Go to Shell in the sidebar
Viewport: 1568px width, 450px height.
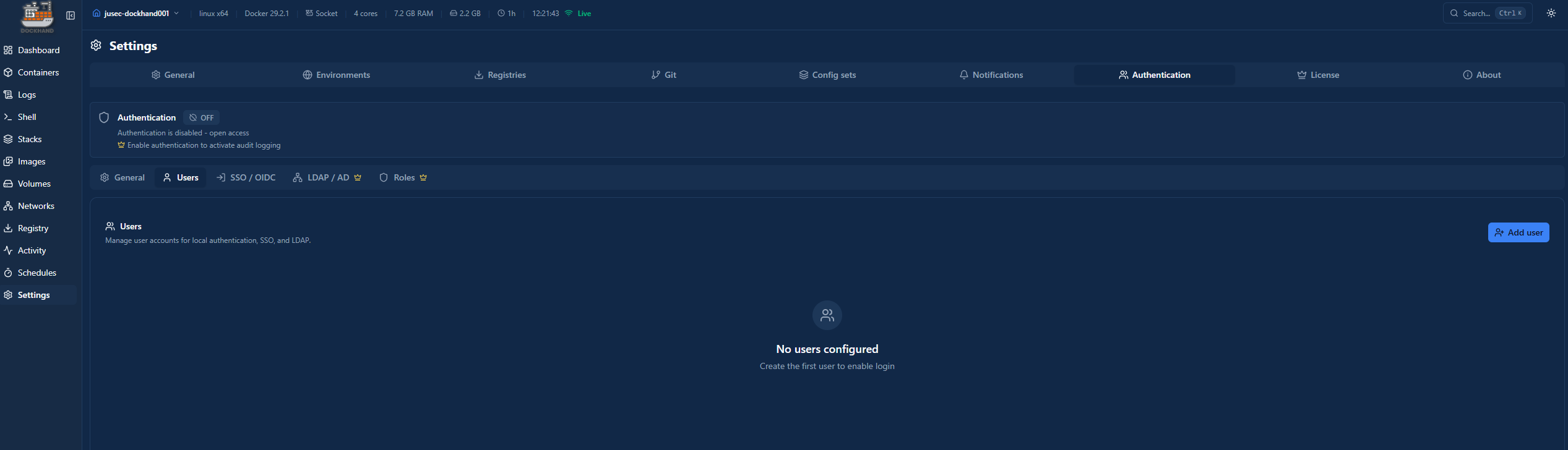coord(27,117)
